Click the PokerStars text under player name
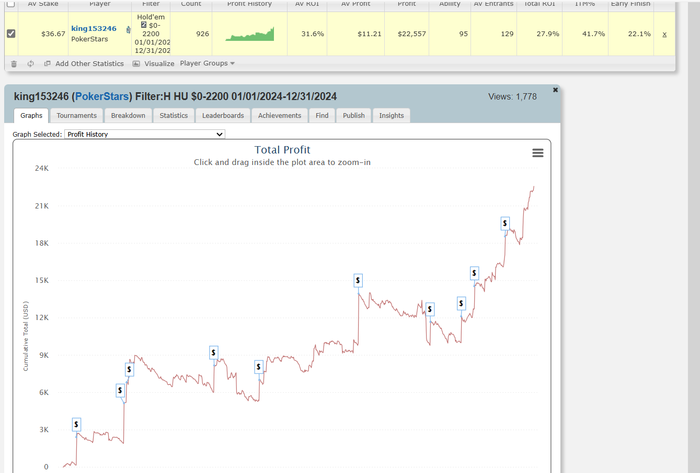Screen dimensions: 700x473 89,39
